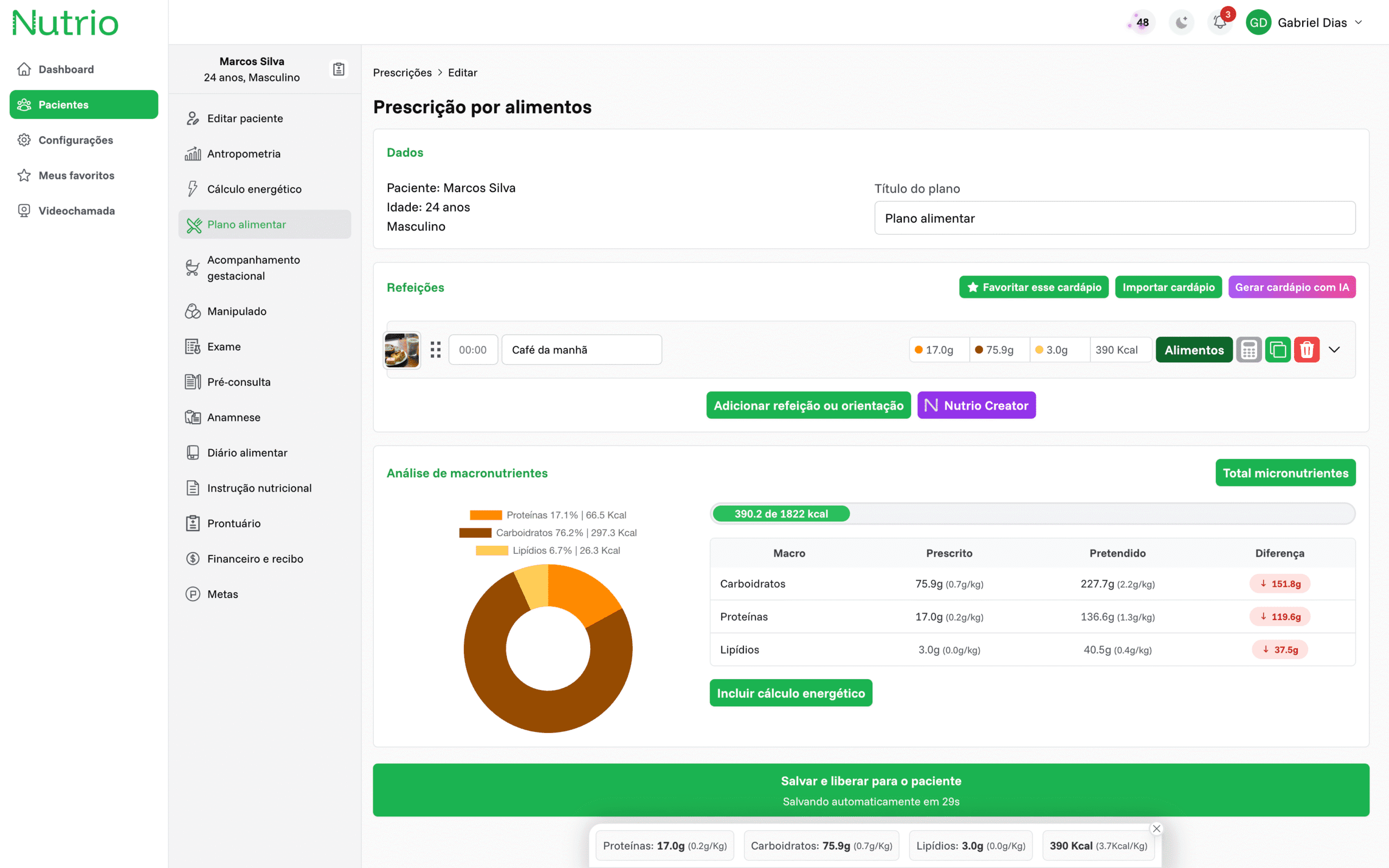Viewport: 1389px width, 868px height.
Task: Go back via Prescrições breadcrumb
Action: 402,72
